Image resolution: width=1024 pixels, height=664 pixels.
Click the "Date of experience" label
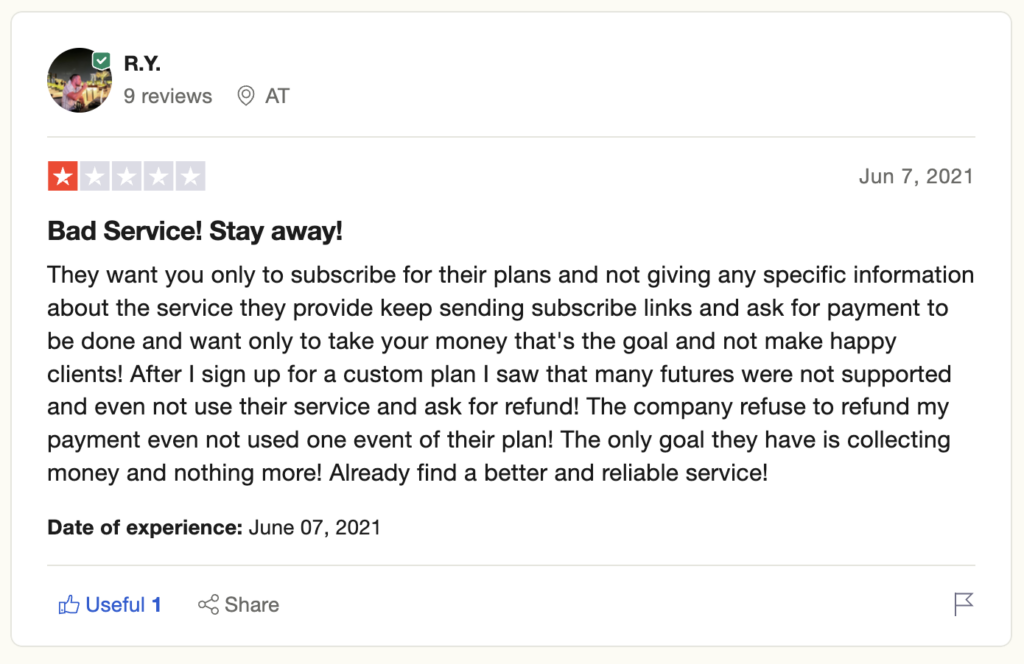(x=145, y=527)
